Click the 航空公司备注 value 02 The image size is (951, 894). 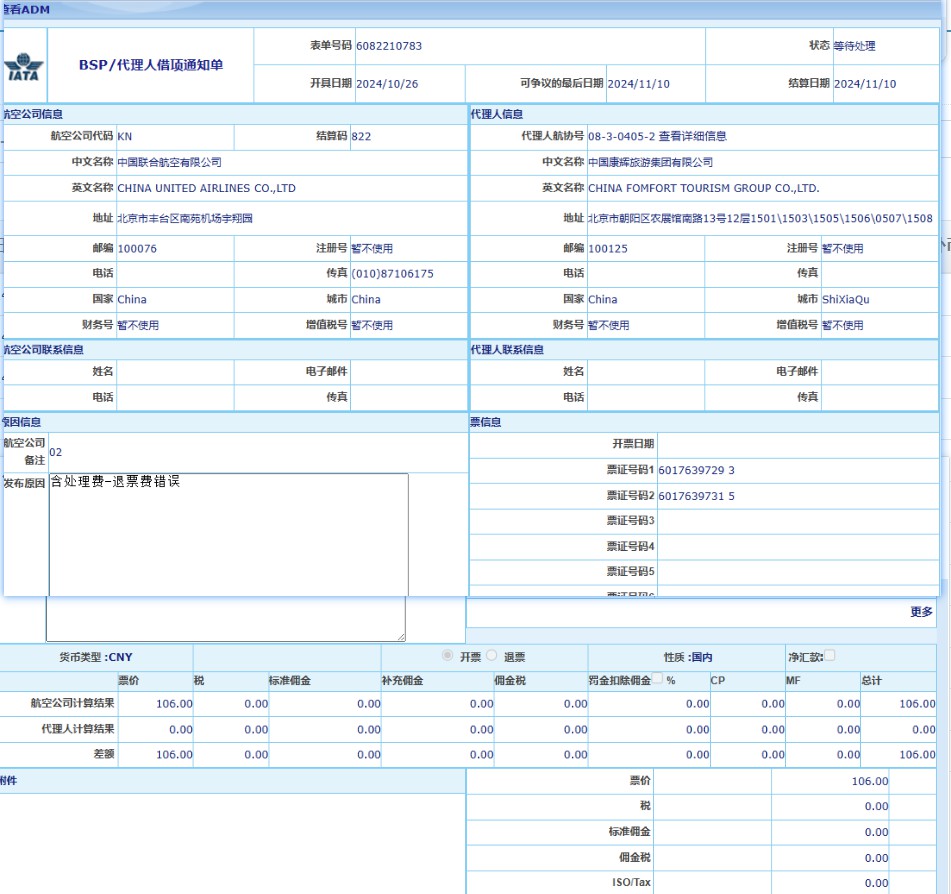coord(56,452)
